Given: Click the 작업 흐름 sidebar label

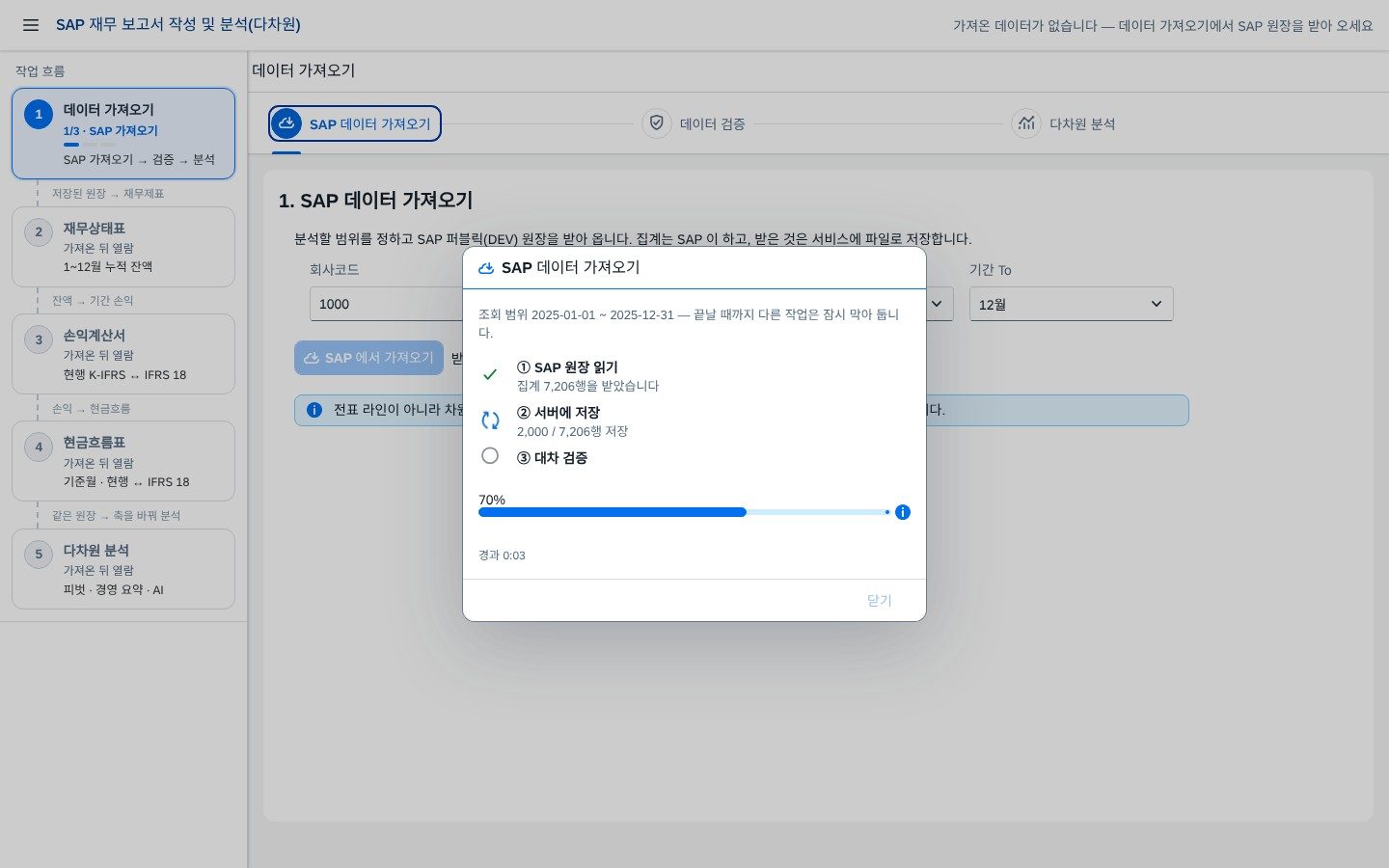Looking at the screenshot, I should [40, 71].
